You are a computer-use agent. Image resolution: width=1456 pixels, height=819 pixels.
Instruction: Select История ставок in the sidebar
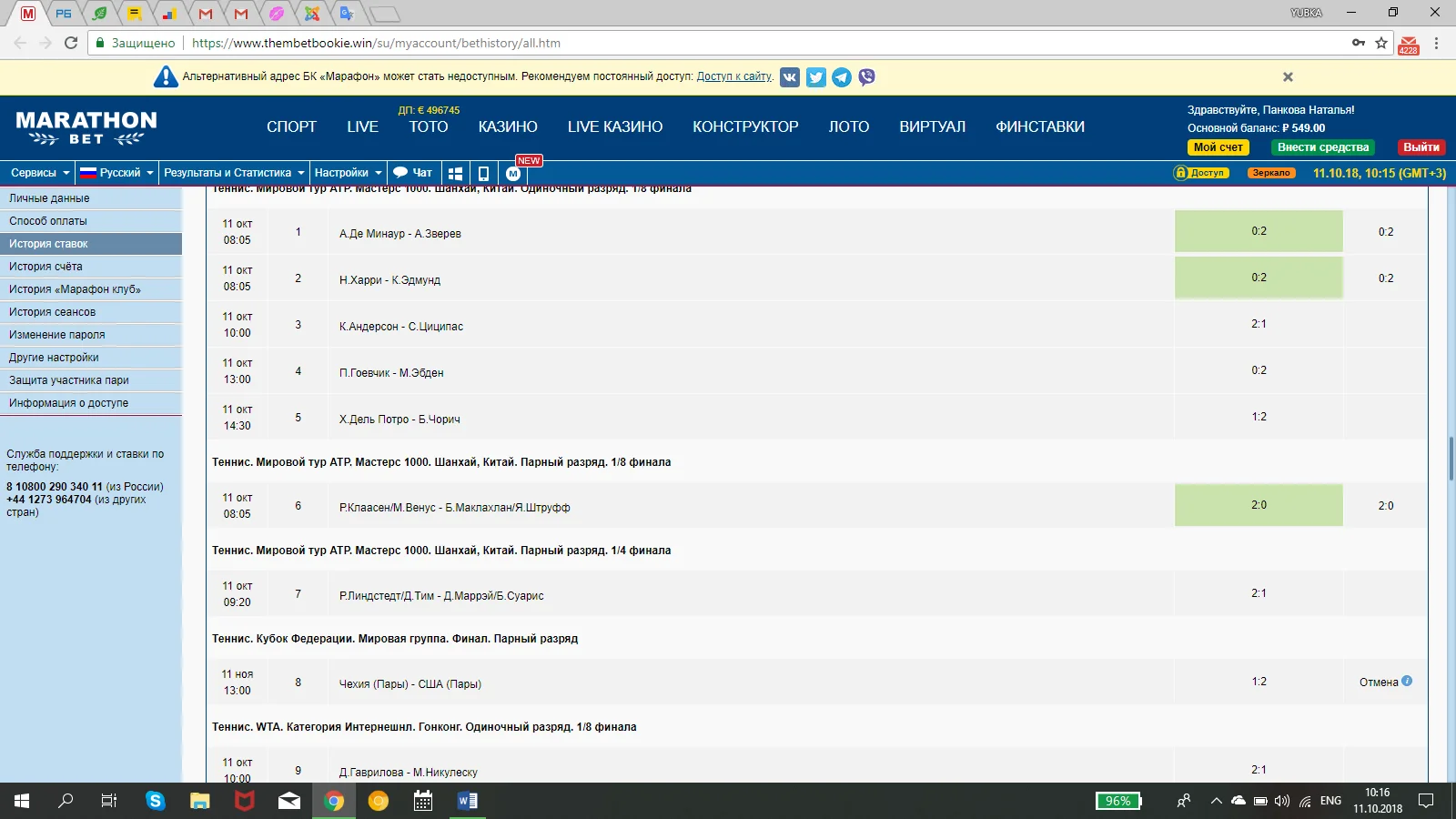91,244
